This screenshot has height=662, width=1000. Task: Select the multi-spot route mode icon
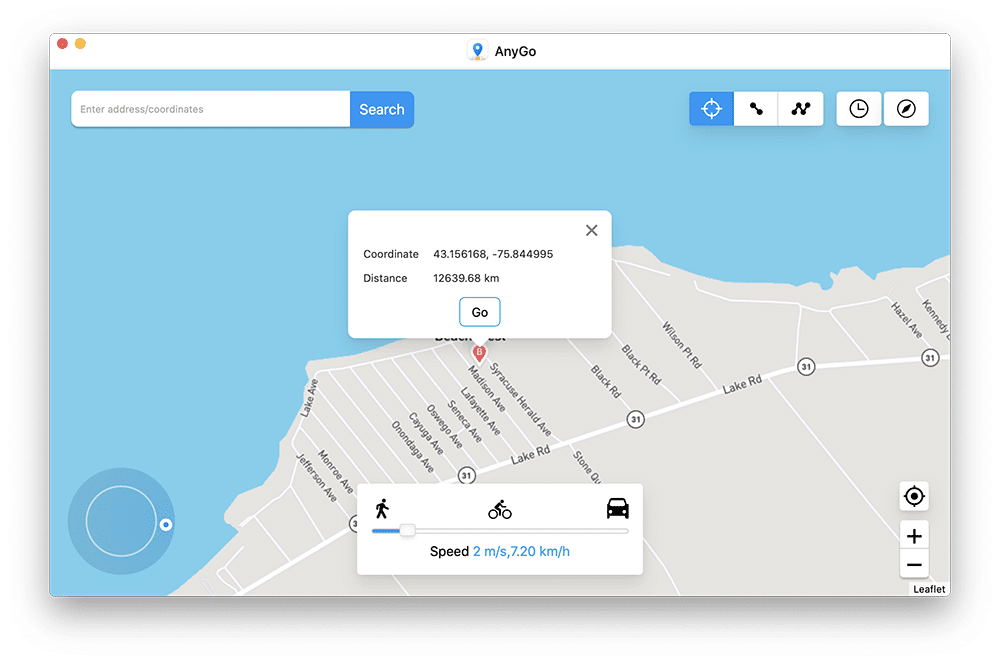point(800,109)
